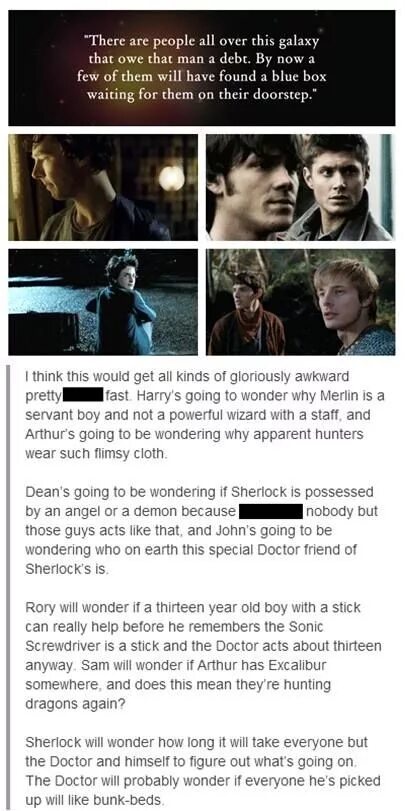Click the black redaction bar after 'because'
Screen dimensions: 405x811
coord(270,511)
